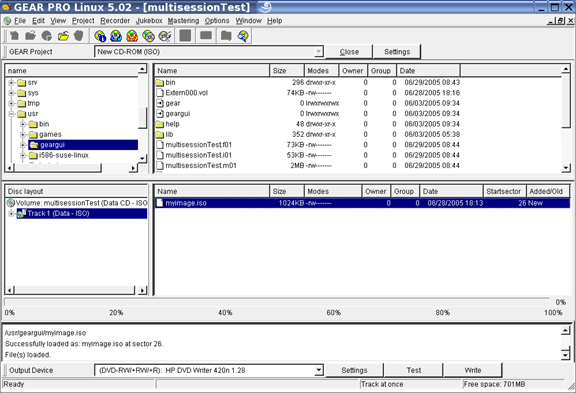576x393 pixels.
Task: Select the multisessionTest.f01 file row
Action: [308, 145]
